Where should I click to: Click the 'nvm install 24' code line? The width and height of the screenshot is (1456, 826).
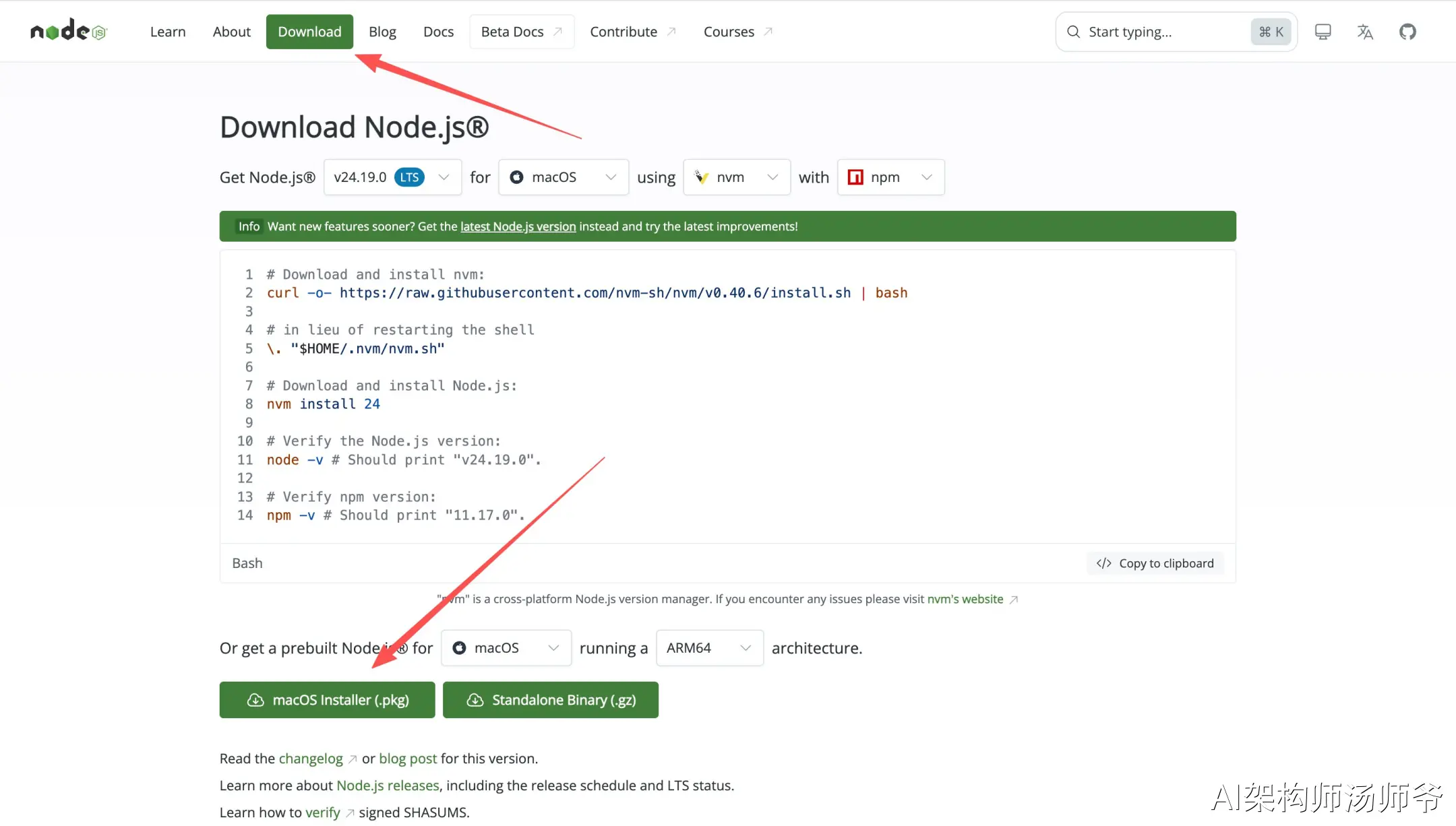click(324, 404)
